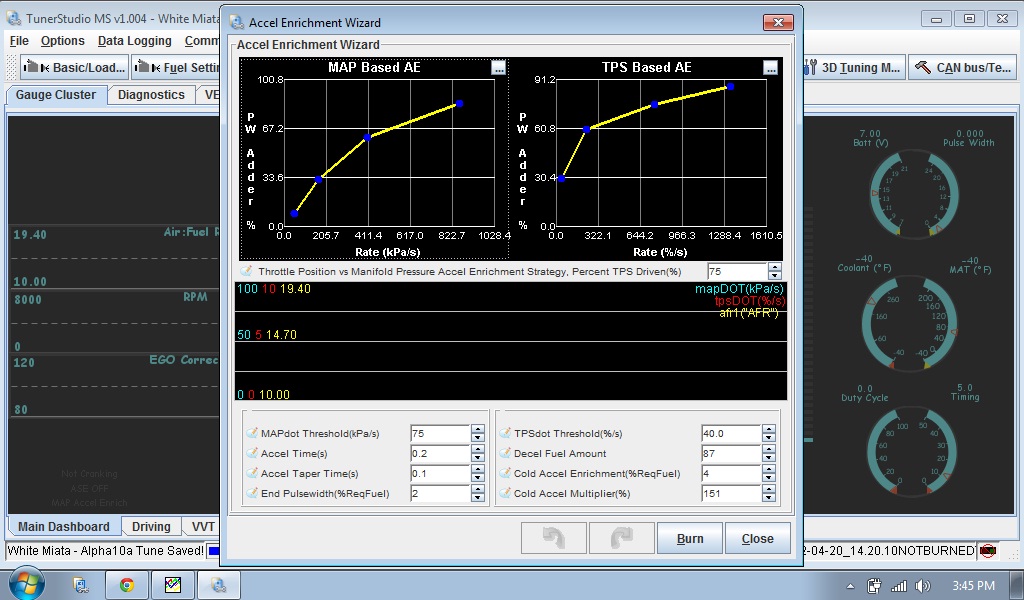1024x600 pixels.
Task: Click the Close button in wizard
Action: (x=757, y=538)
